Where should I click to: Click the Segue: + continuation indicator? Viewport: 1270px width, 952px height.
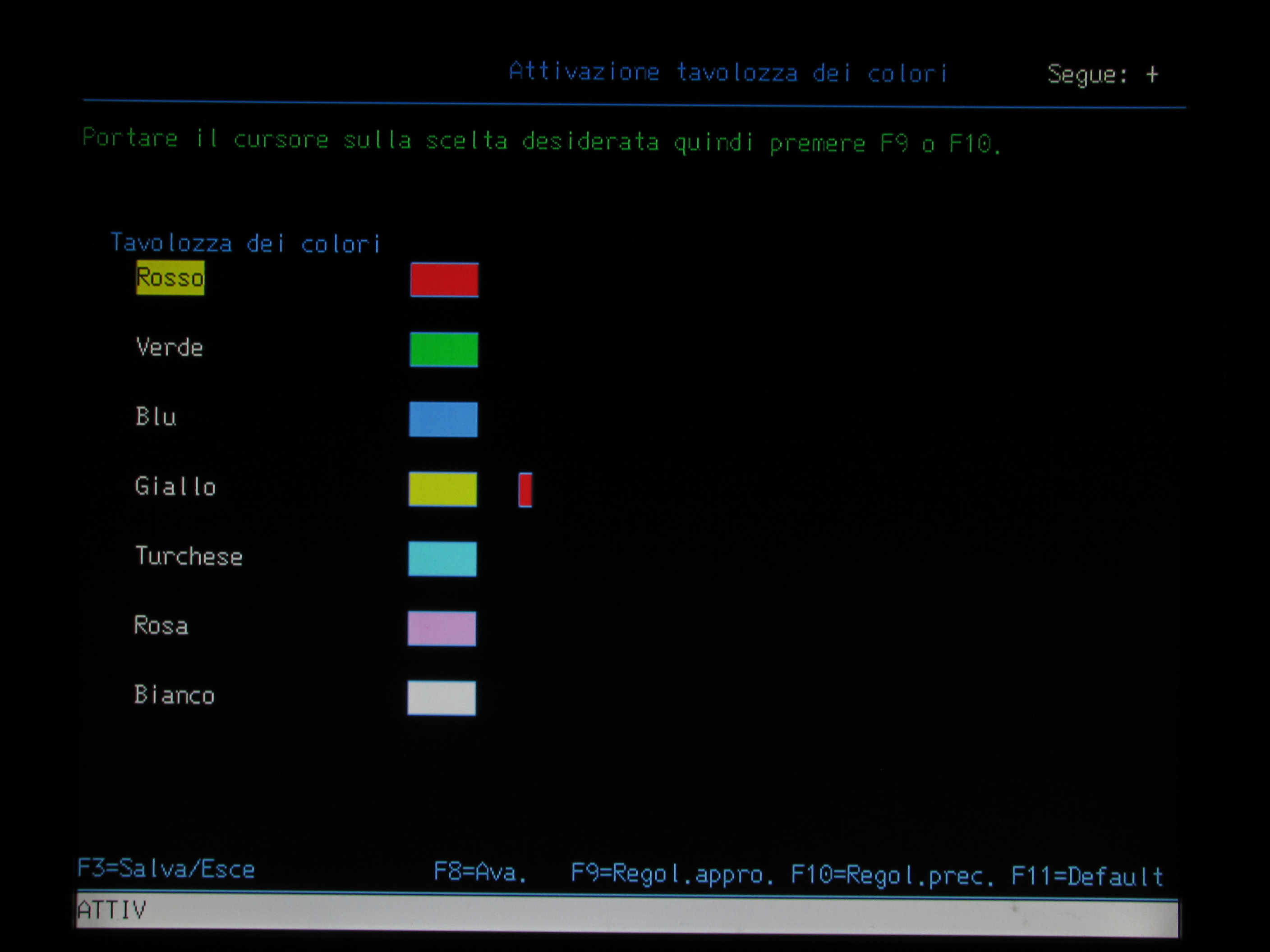pyautogui.click(x=1103, y=75)
